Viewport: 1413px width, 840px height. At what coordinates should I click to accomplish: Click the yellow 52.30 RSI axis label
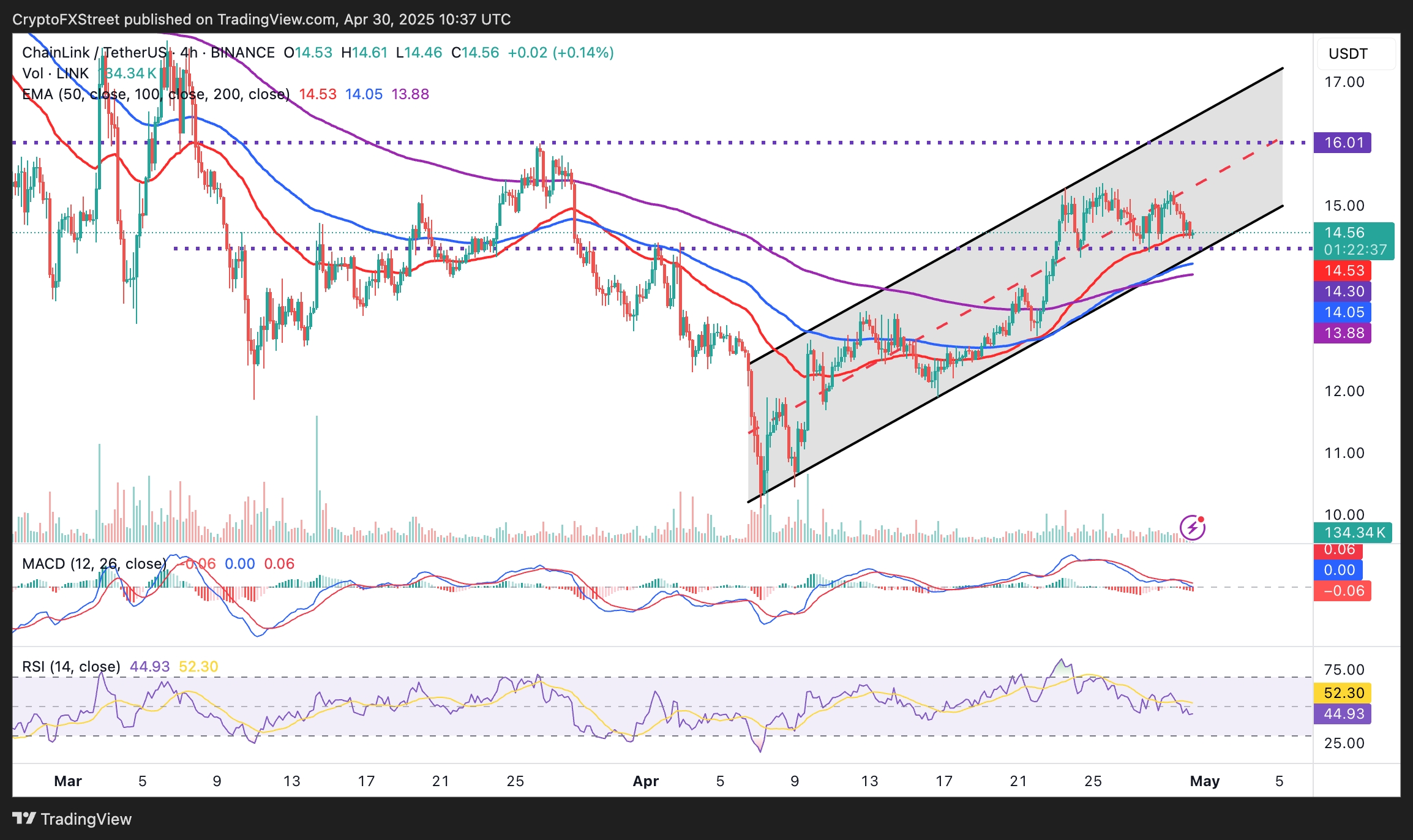coord(1343,693)
